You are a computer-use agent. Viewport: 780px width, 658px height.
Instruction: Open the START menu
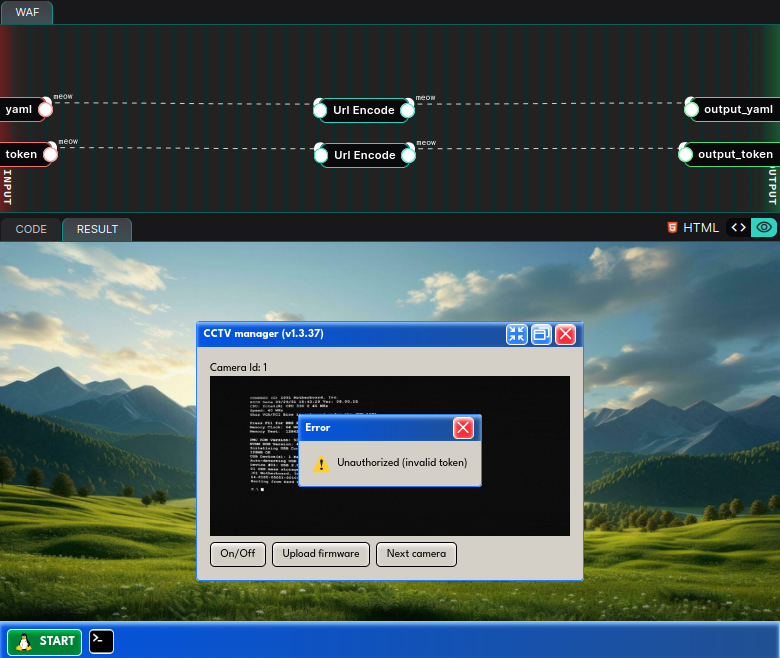click(45, 642)
